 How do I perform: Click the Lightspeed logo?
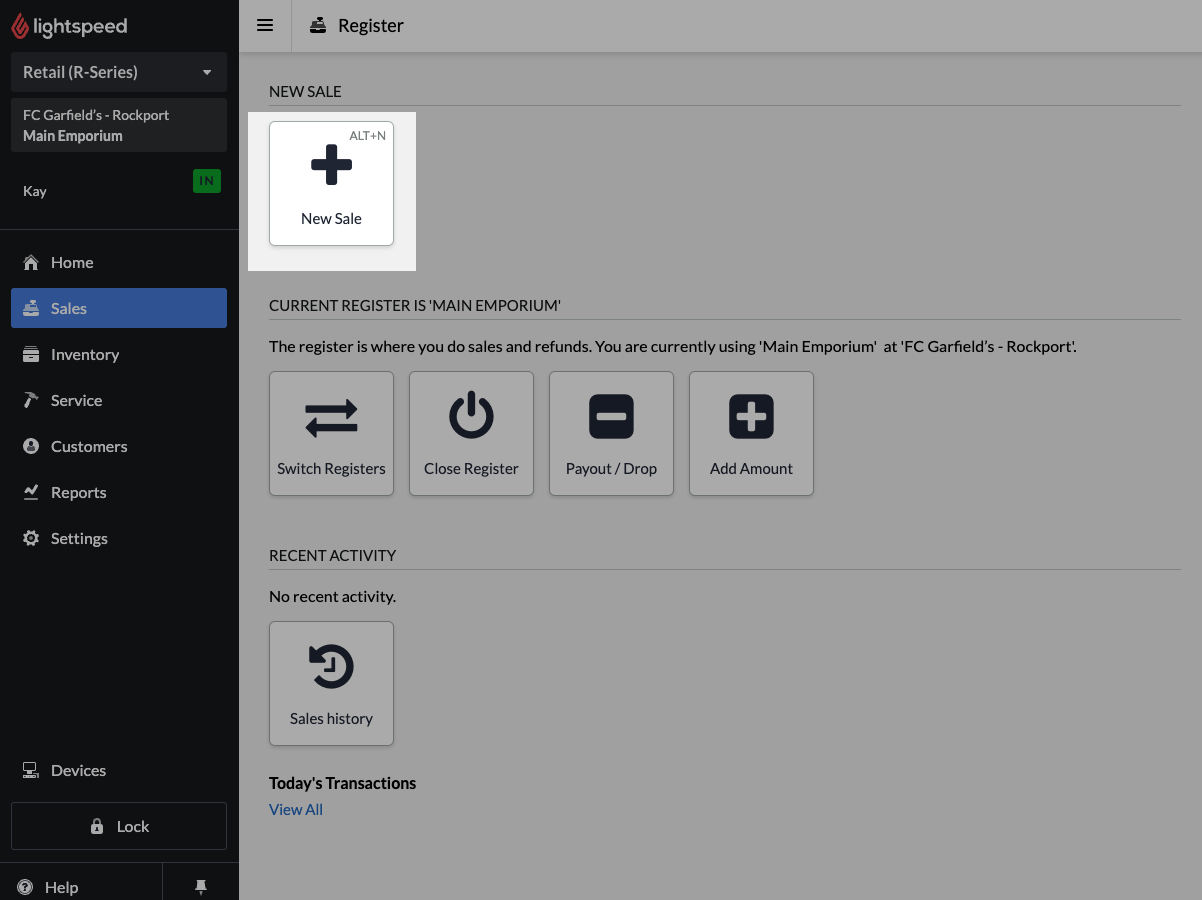[69, 26]
